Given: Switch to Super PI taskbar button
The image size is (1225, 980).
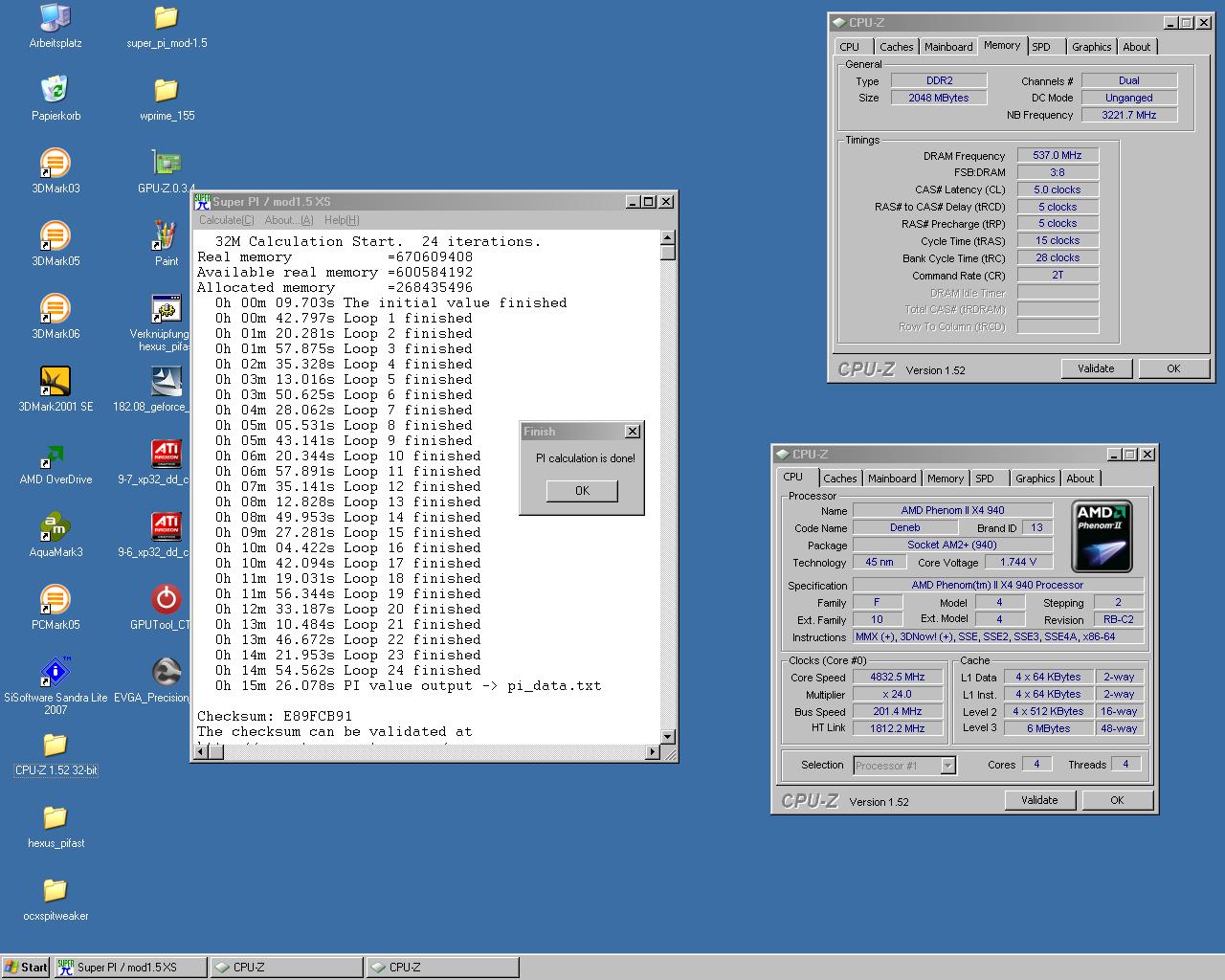Looking at the screenshot, I should point(130,967).
